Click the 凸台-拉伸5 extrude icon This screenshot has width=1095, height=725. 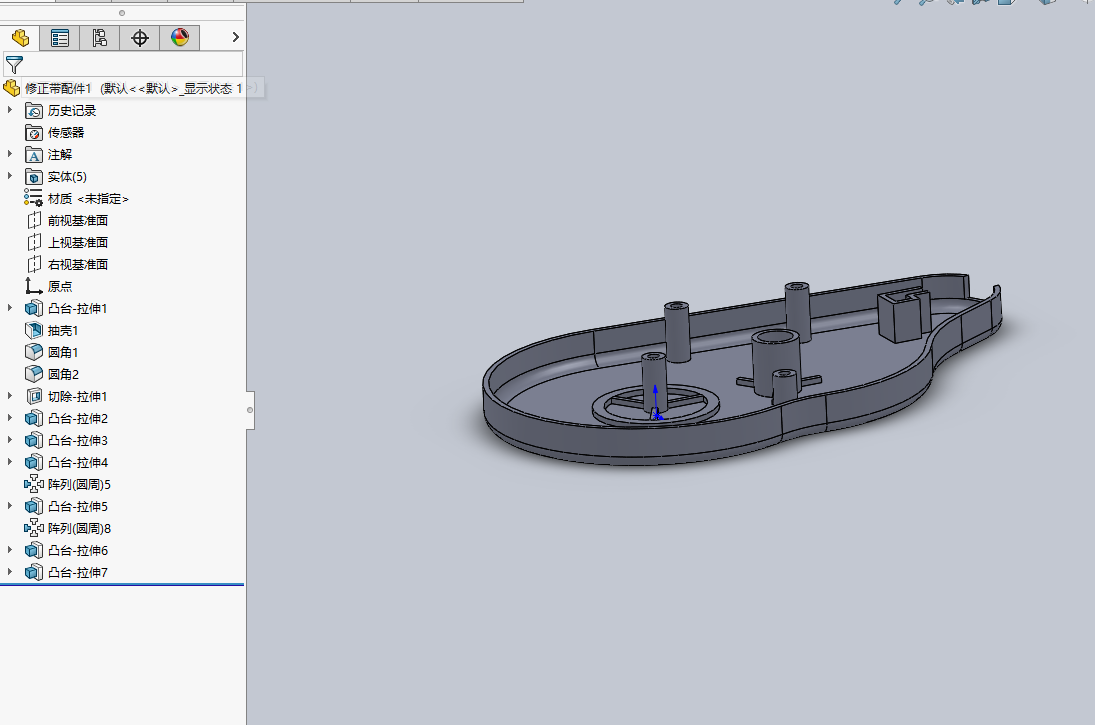[34, 506]
